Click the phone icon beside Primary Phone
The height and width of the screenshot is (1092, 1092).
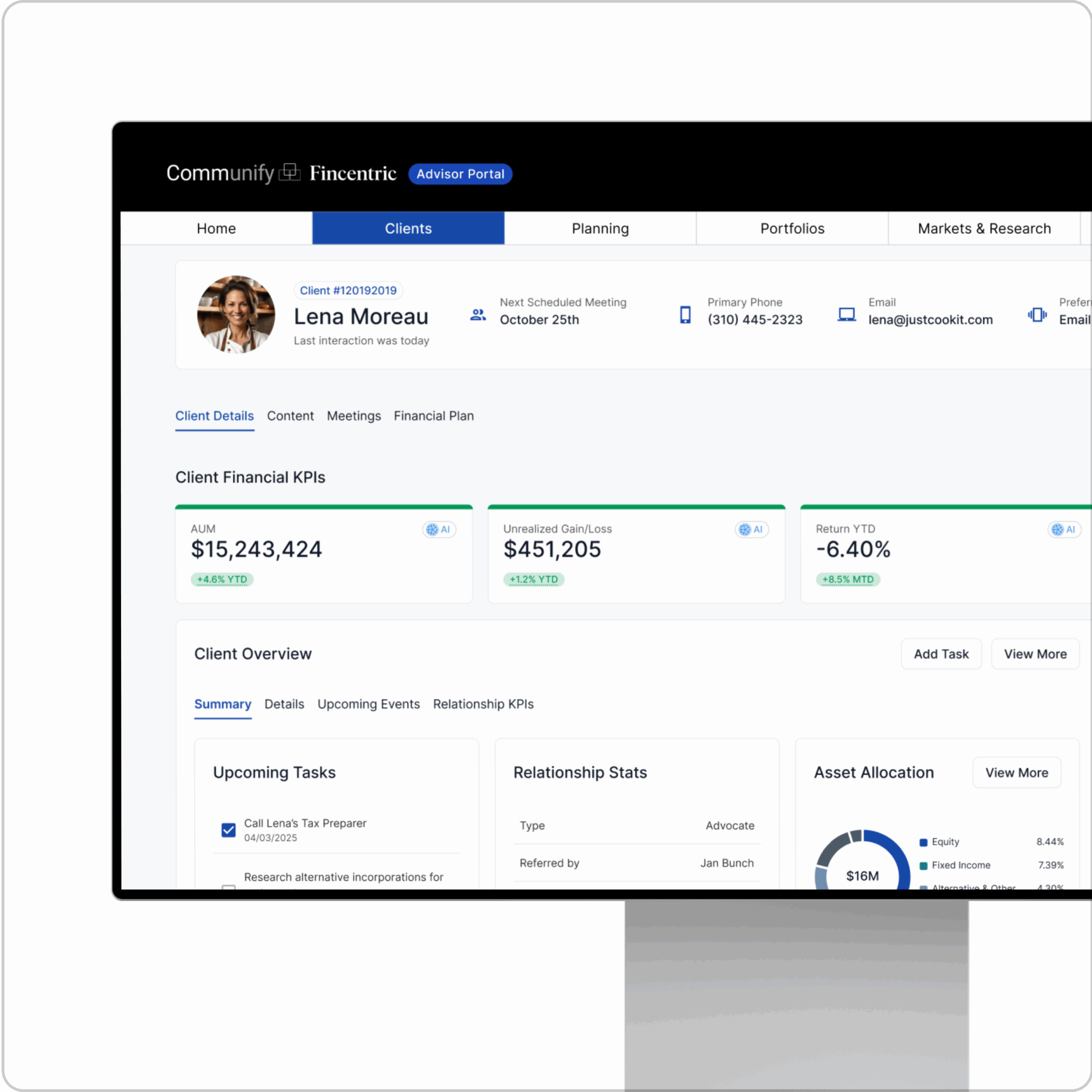(685, 315)
